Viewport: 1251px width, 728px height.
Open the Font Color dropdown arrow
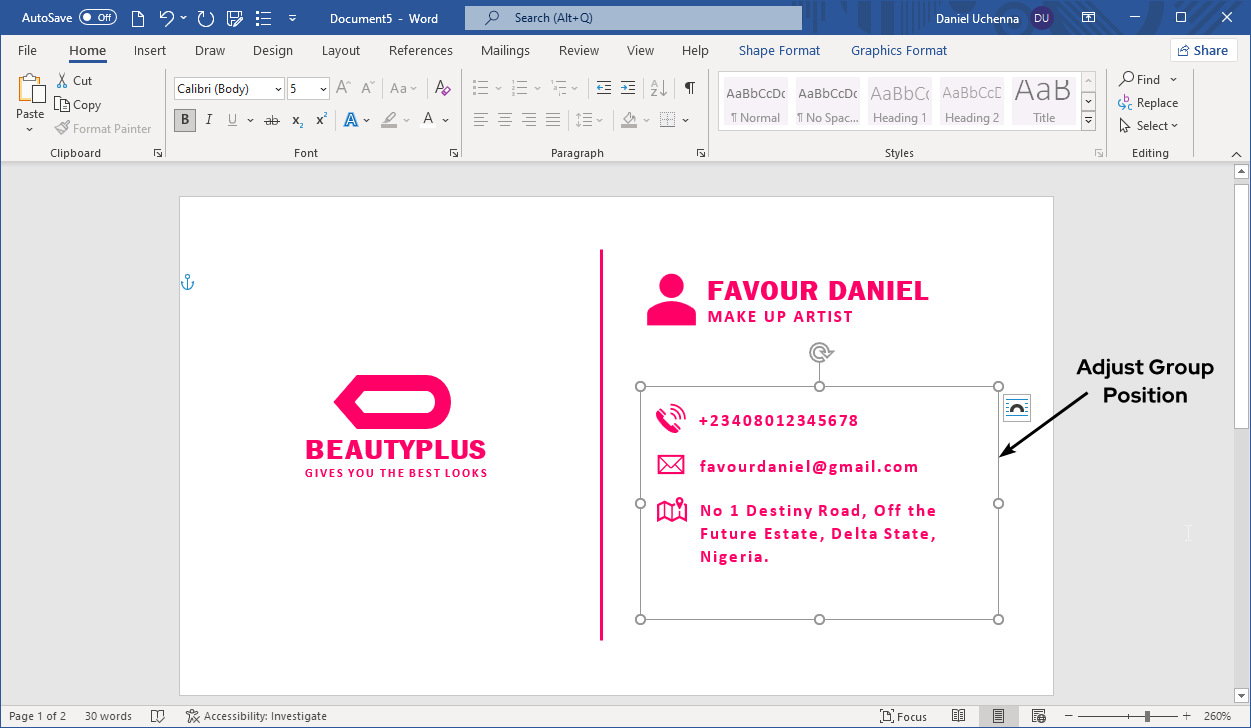pos(444,119)
